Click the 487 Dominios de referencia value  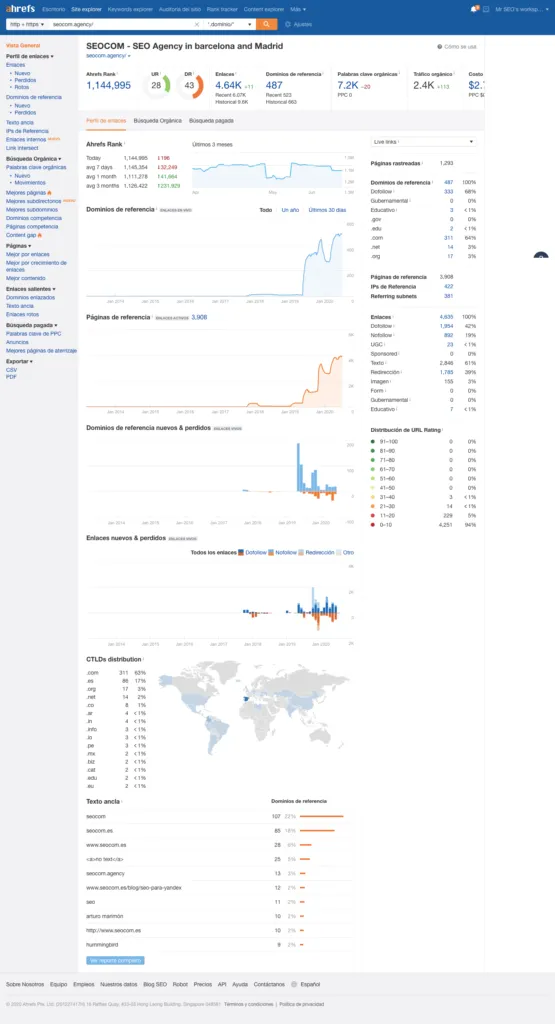274,86
